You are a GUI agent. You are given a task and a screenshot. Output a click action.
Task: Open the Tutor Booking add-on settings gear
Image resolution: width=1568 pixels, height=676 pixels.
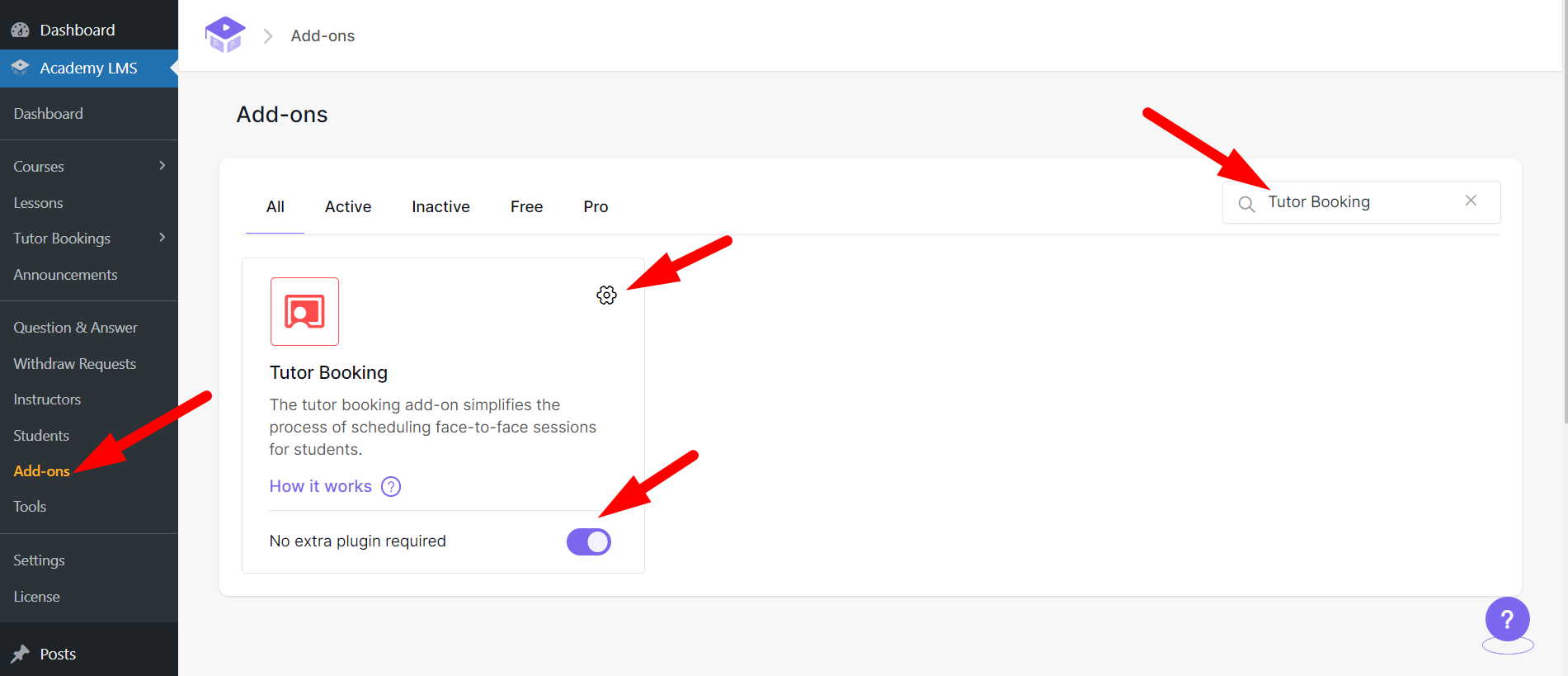click(607, 295)
